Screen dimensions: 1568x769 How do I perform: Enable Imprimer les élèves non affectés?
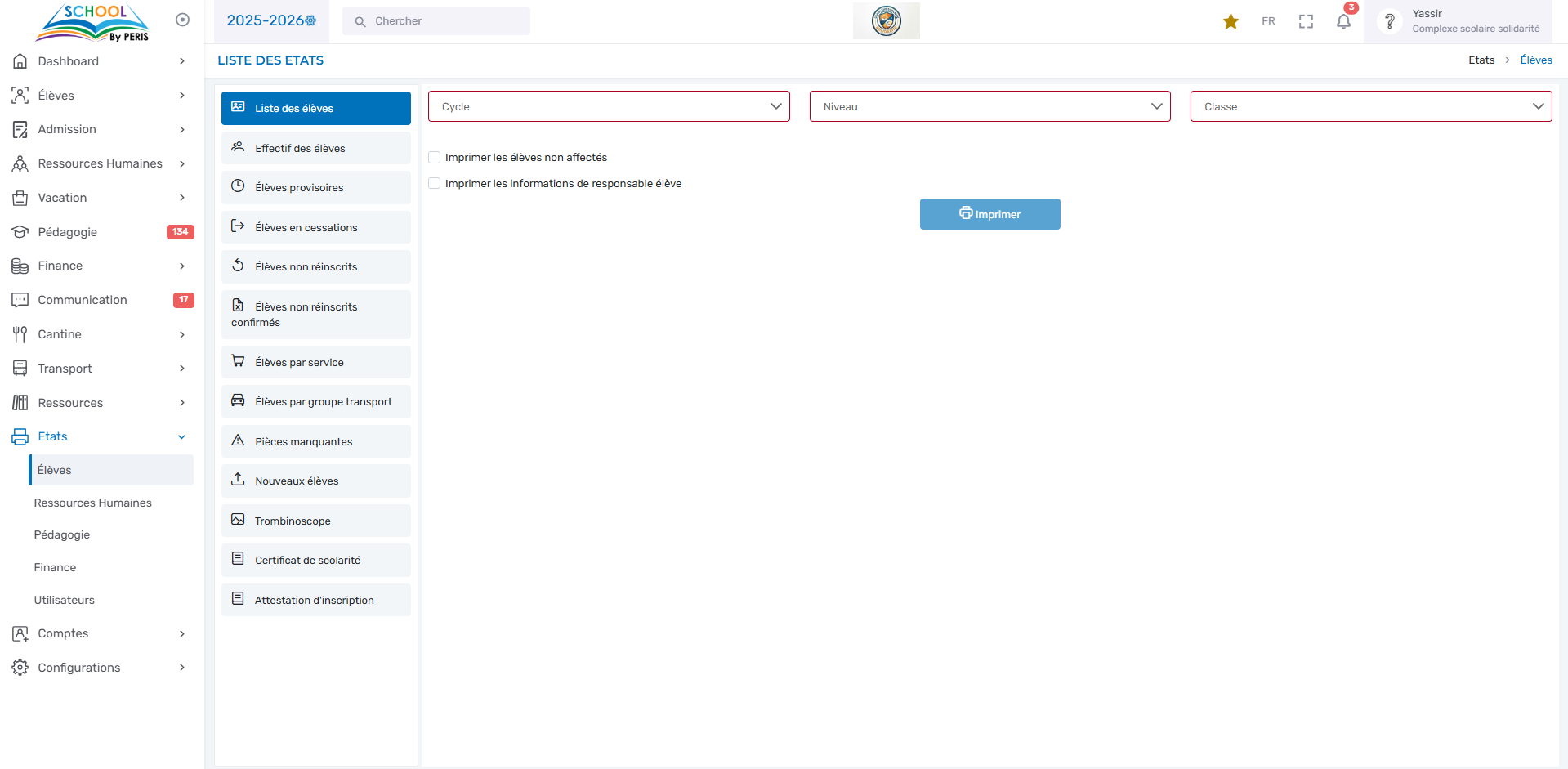pyautogui.click(x=435, y=158)
